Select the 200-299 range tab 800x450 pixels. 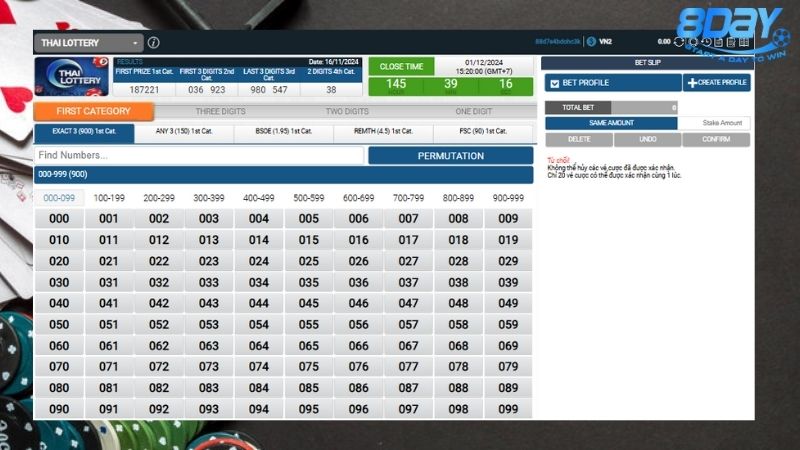coord(159,198)
